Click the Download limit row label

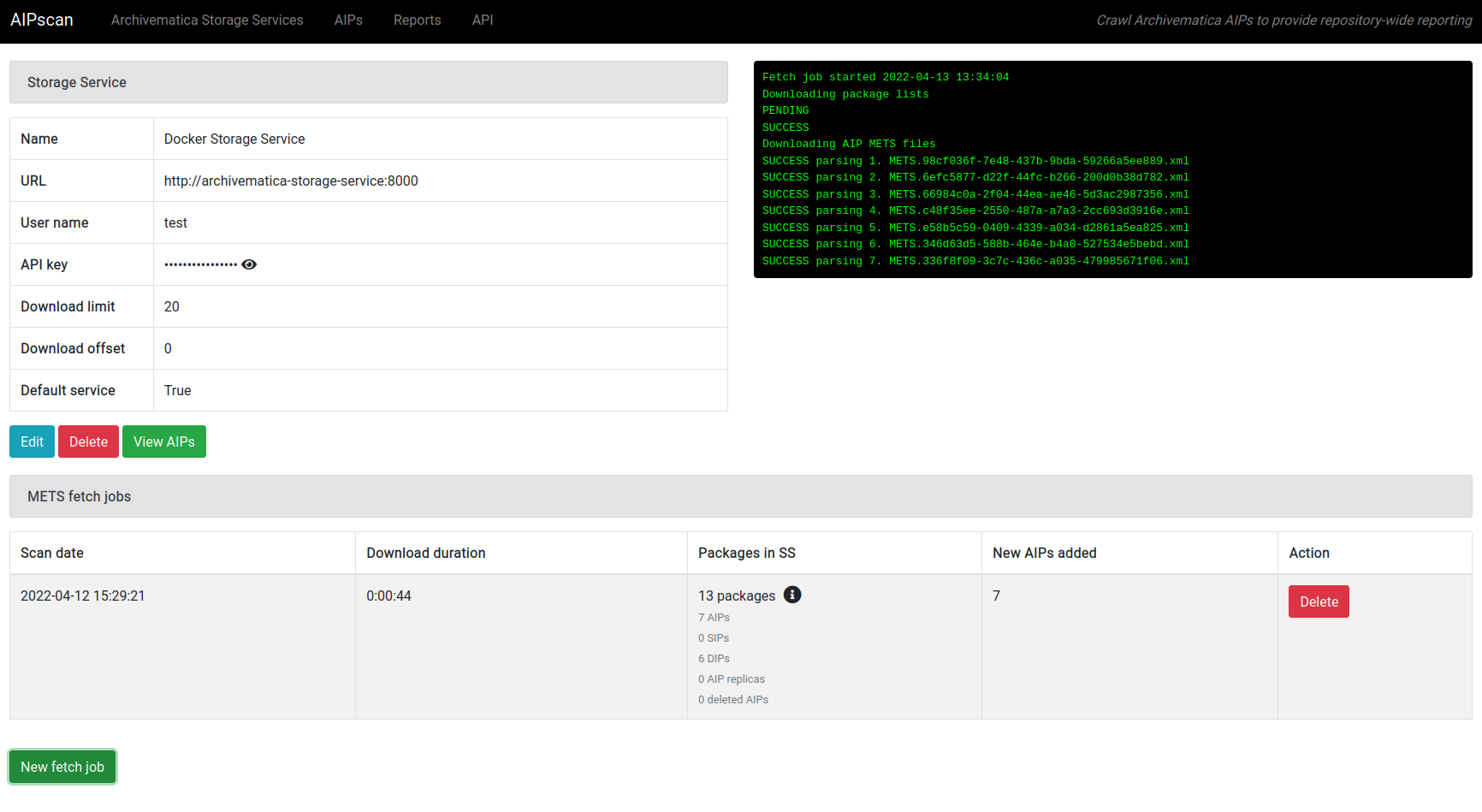click(x=68, y=306)
